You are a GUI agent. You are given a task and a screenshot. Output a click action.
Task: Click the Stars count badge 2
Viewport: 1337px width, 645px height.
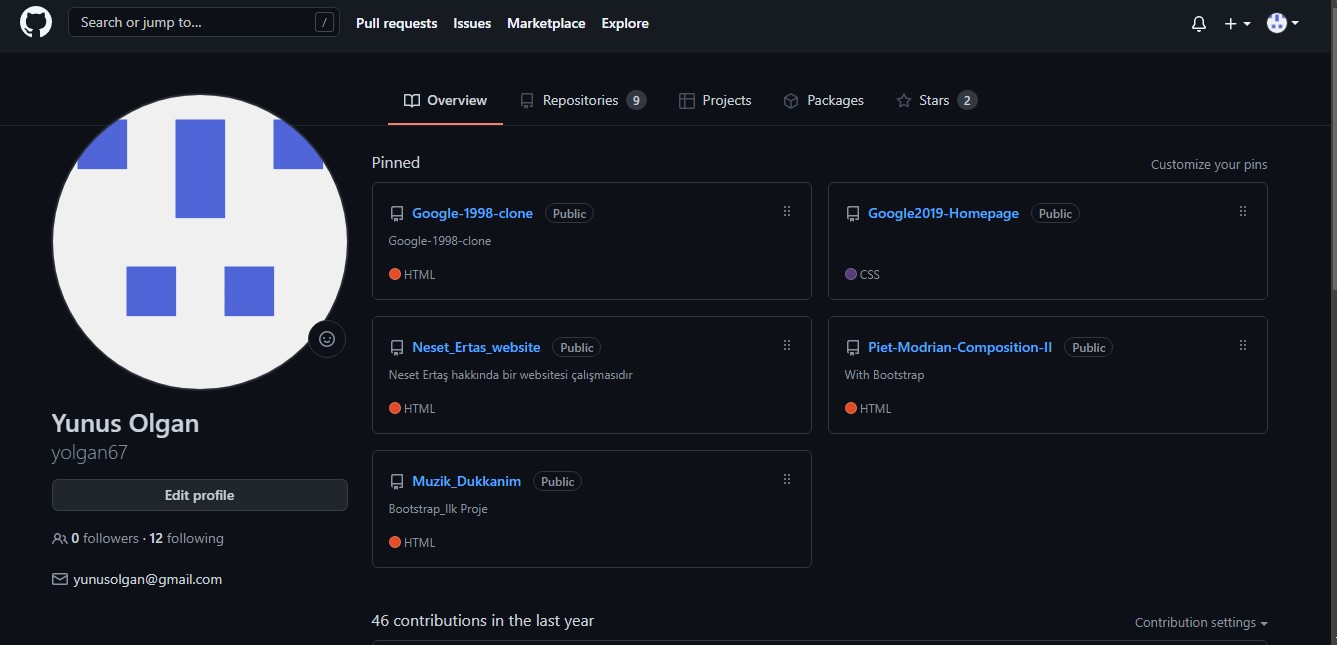click(967, 100)
